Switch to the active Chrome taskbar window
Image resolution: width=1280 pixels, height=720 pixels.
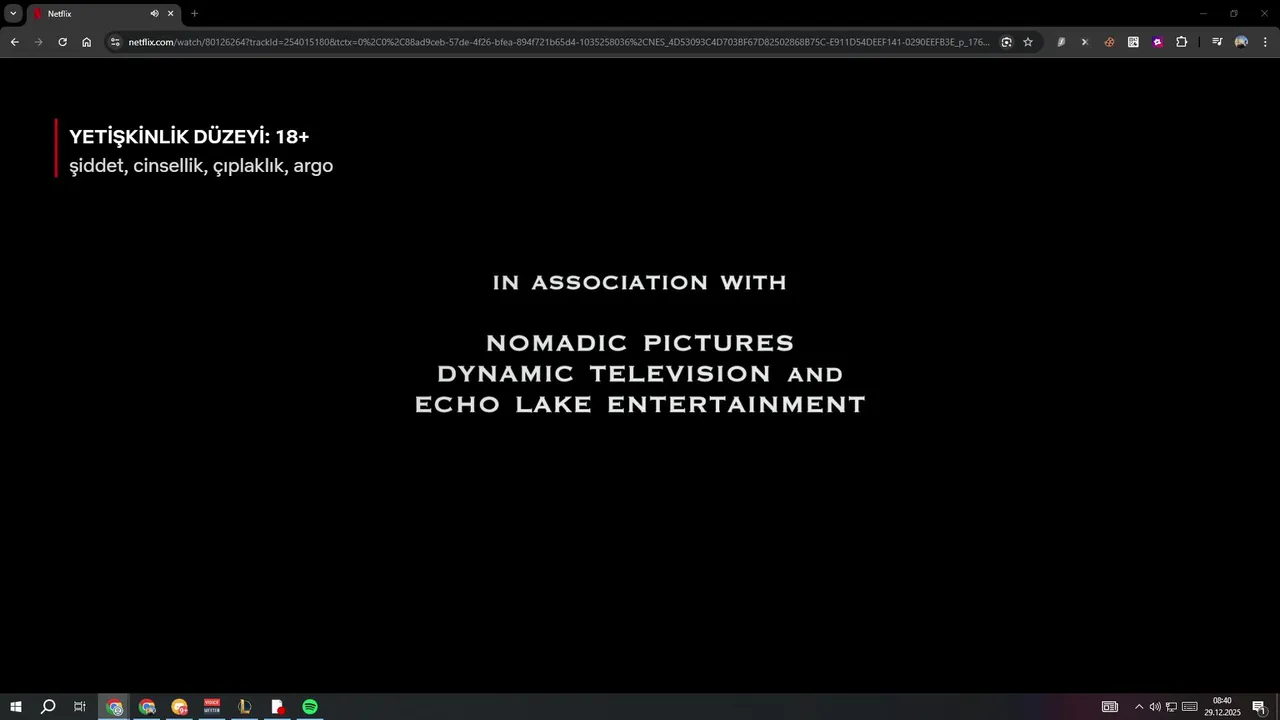point(115,707)
